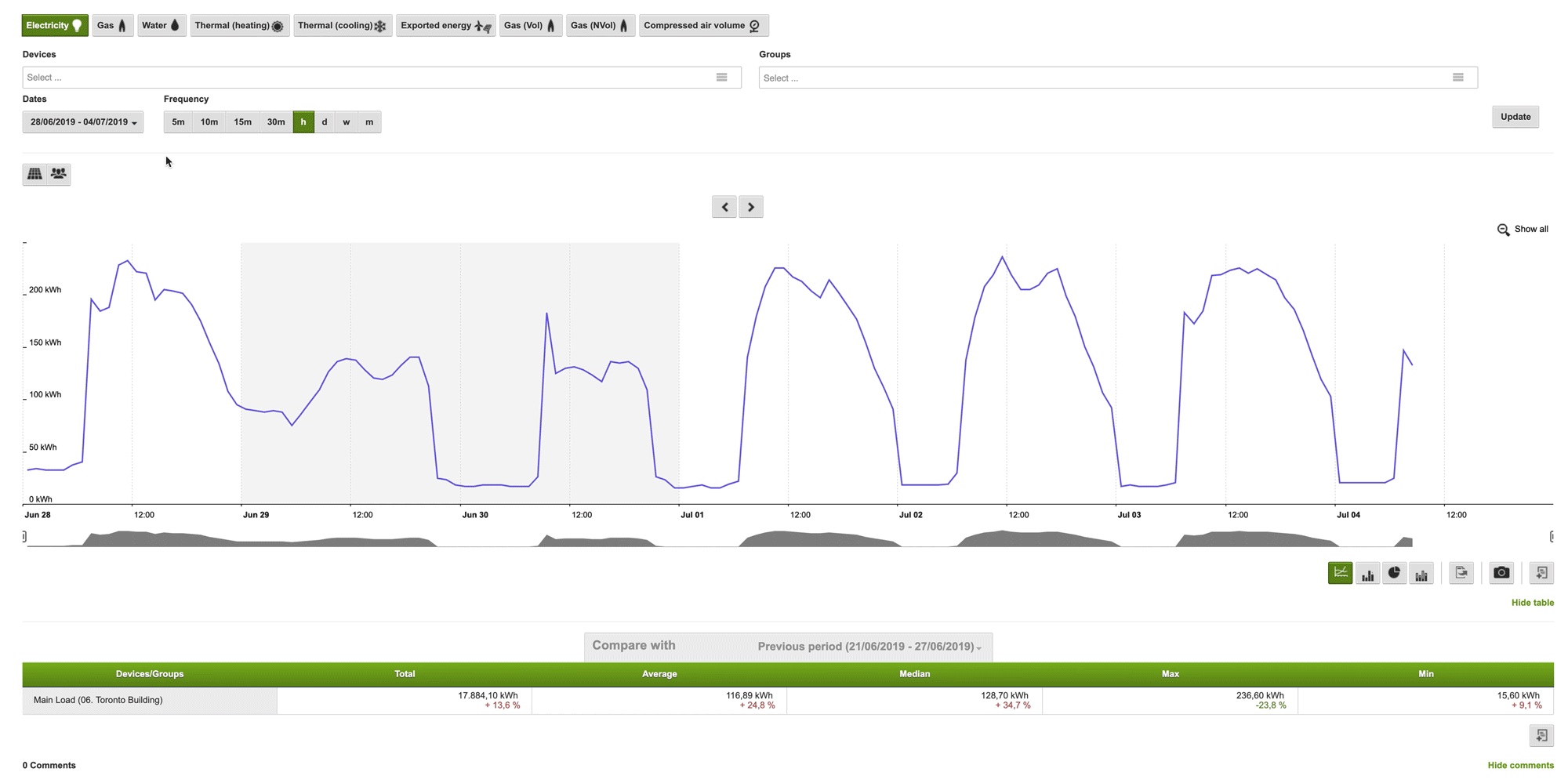Sort by Devices/Groups column header
This screenshot has height=783, width=1568.
[150, 674]
